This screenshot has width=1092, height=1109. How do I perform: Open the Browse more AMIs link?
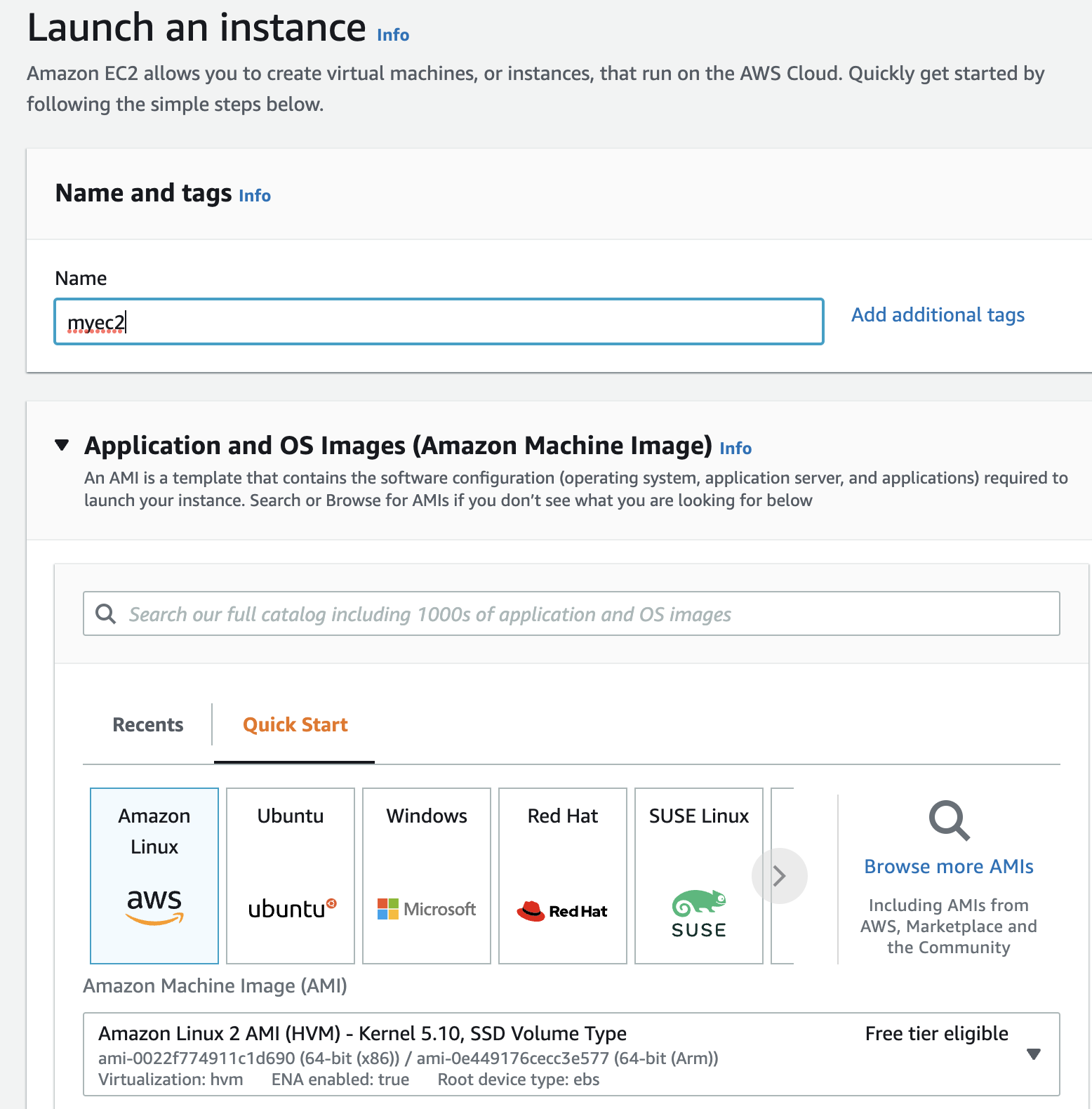949,866
